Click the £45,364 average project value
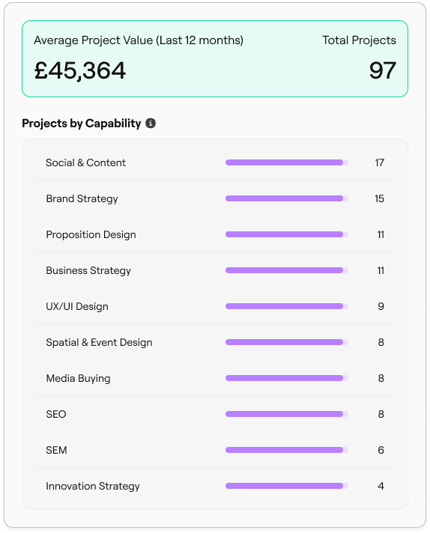Image resolution: width=430 pixels, height=533 pixels. (x=80, y=71)
